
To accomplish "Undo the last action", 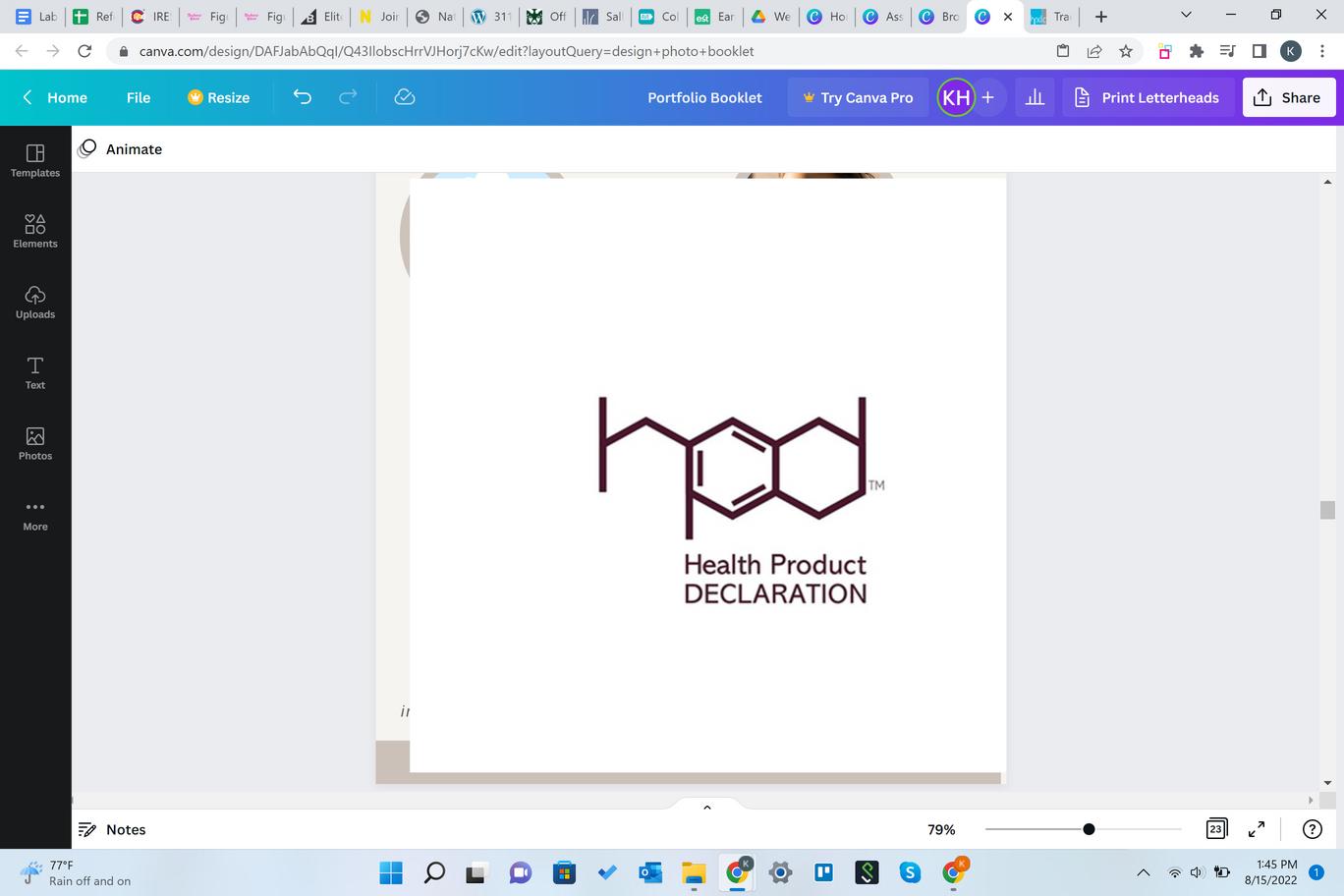I will pos(303,97).
